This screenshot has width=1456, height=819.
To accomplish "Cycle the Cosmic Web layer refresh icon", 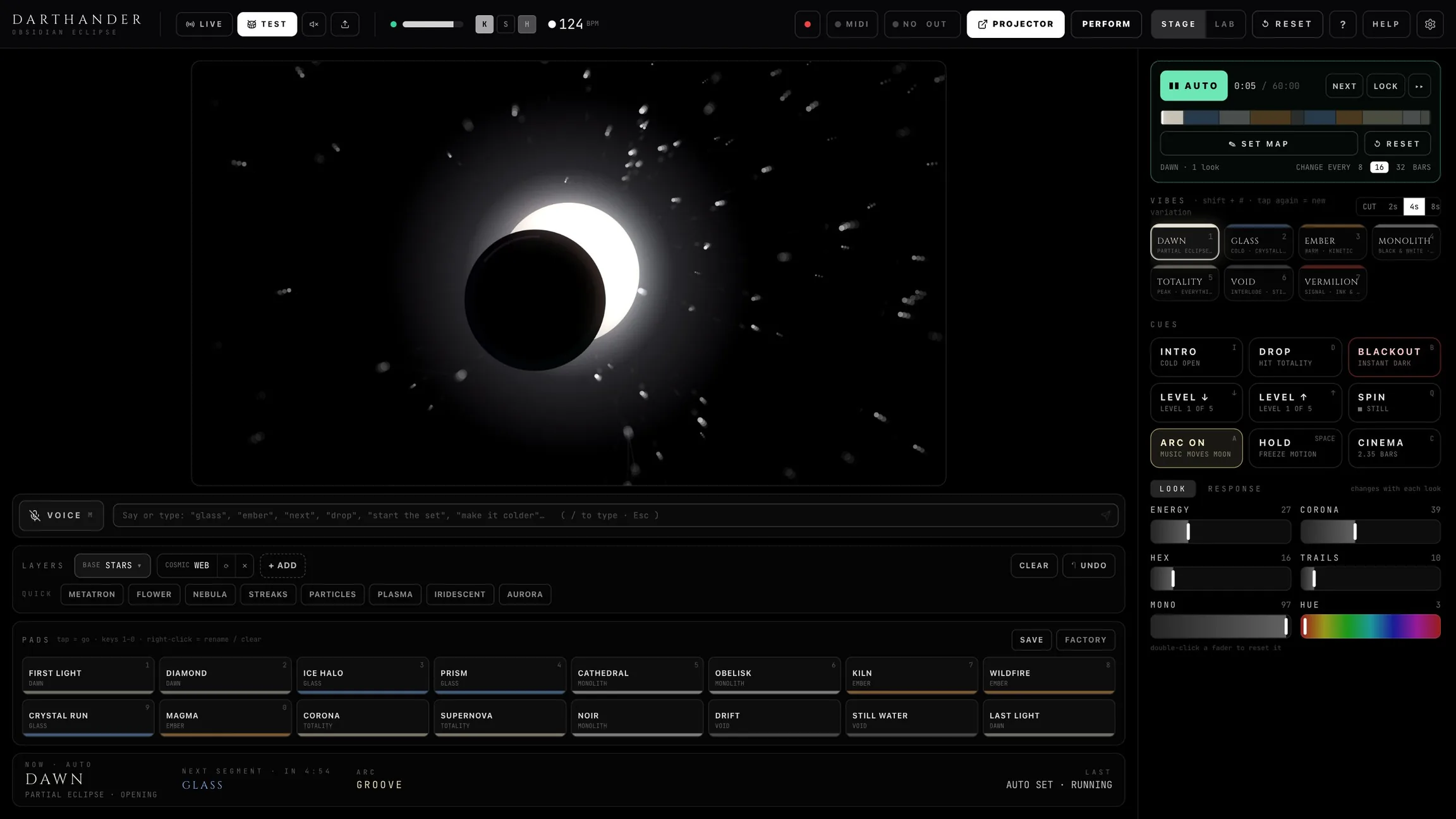I will (x=226, y=566).
